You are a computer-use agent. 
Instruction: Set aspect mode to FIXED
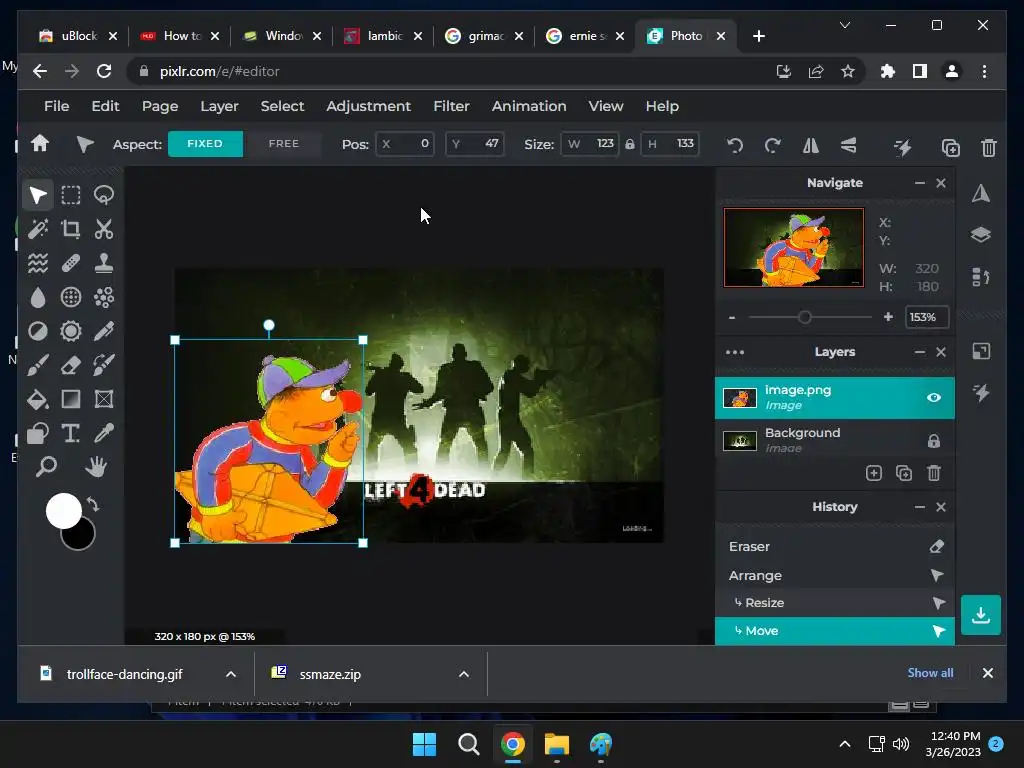[205, 144]
